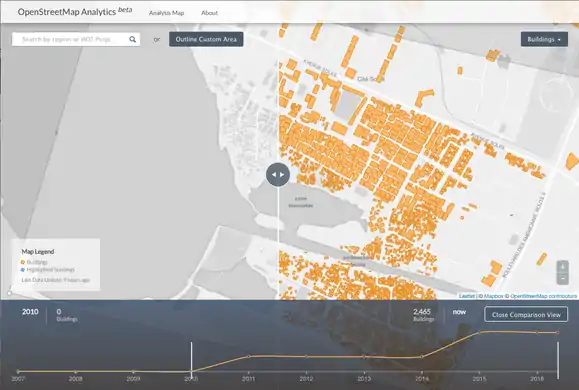
Task: Close Comparison View
Action: pyautogui.click(x=526, y=314)
